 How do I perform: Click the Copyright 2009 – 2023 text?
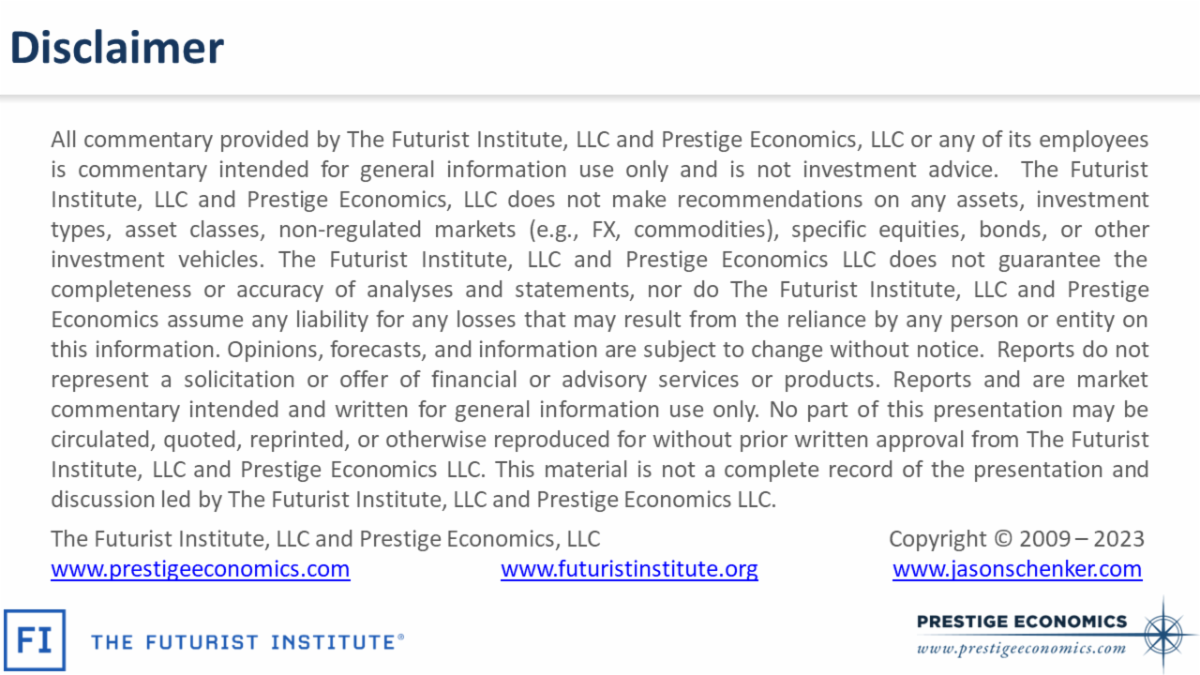tap(1016, 539)
